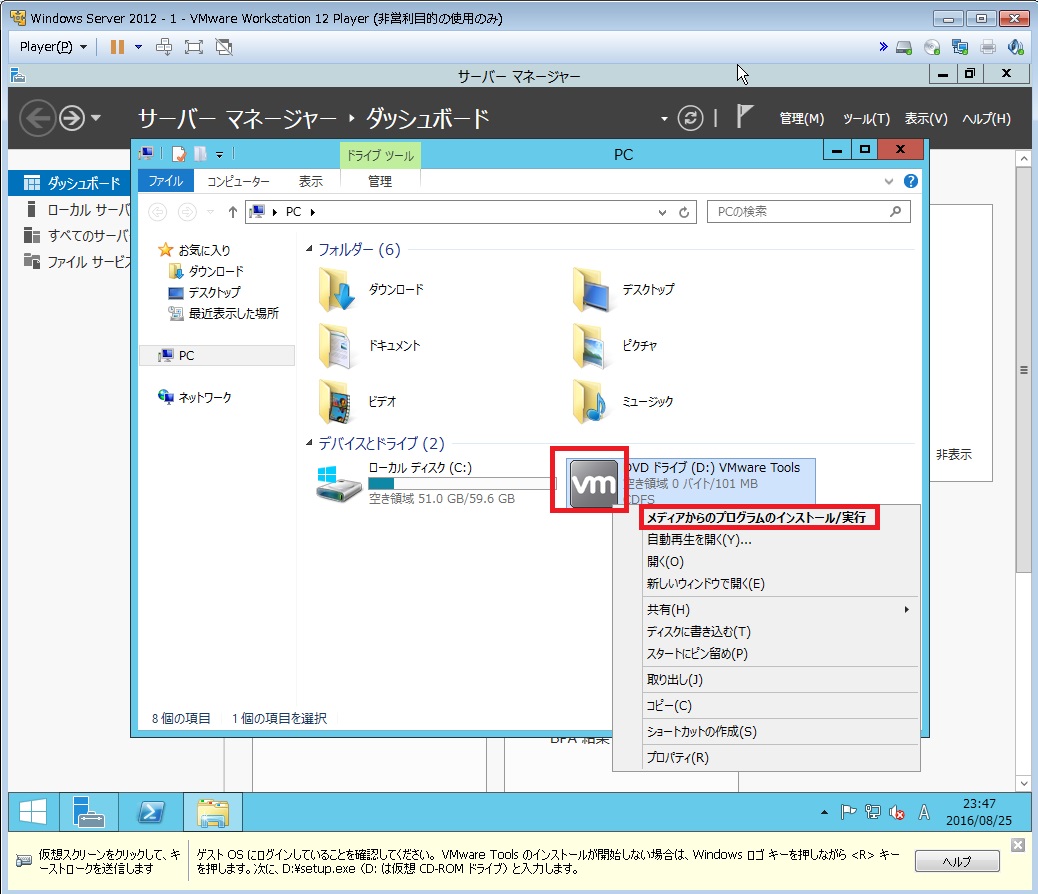Select the ダウンロード folder icon
The image size is (1038, 894).
338,289
